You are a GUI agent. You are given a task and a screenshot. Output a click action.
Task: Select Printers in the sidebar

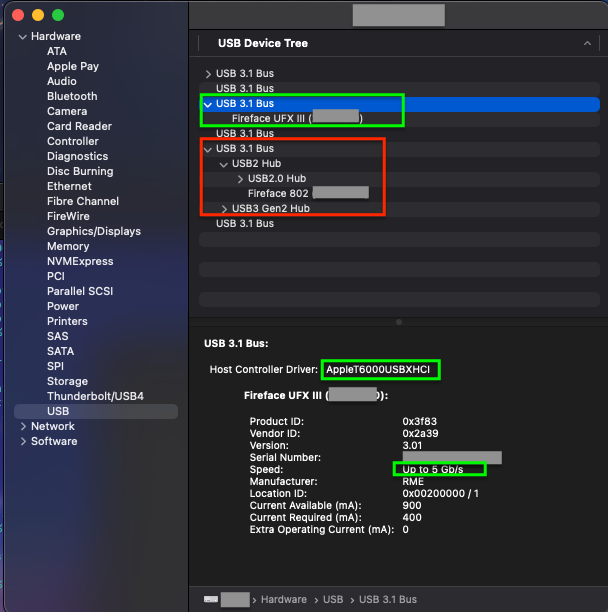pyautogui.click(x=68, y=321)
